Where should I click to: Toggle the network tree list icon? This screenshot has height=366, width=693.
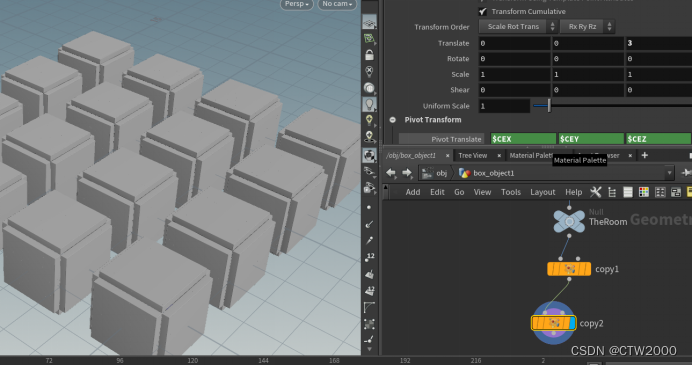click(x=612, y=192)
